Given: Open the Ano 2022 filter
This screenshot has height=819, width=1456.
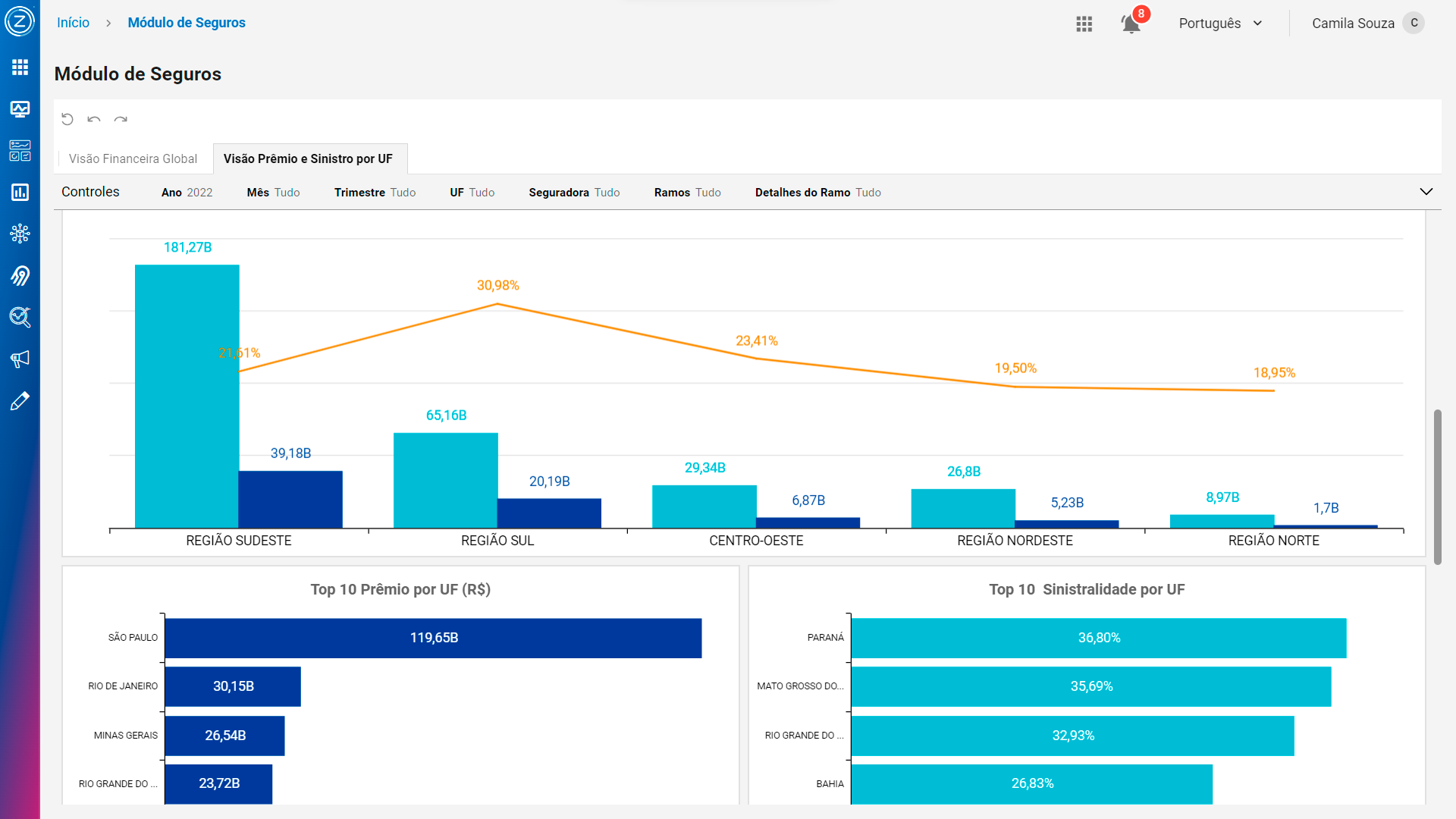Looking at the screenshot, I should click(187, 193).
